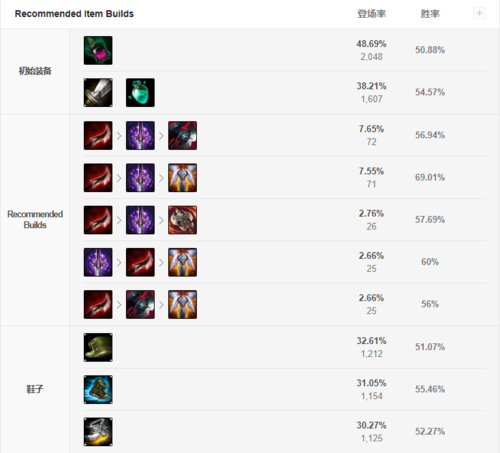Click the 登场率 column header

(371, 14)
